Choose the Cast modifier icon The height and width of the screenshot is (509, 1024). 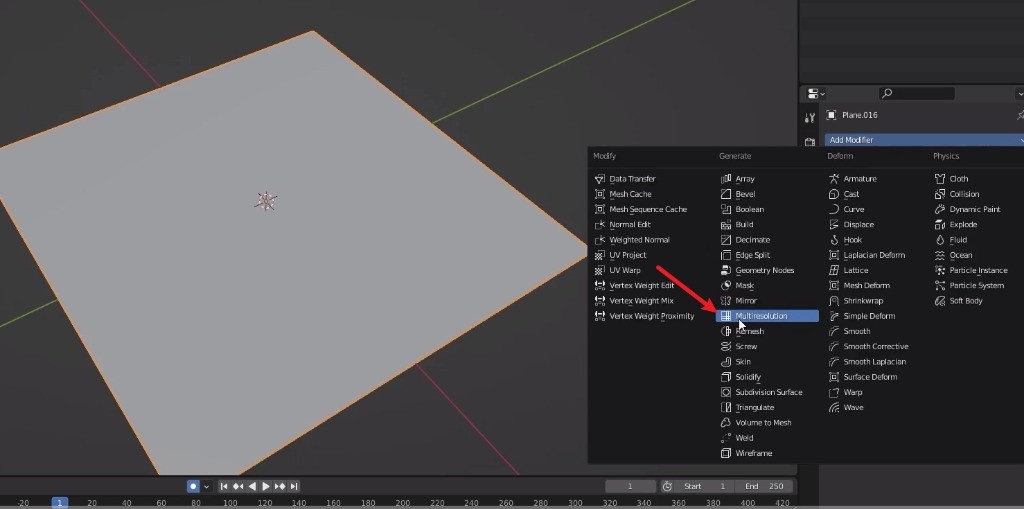[833, 194]
